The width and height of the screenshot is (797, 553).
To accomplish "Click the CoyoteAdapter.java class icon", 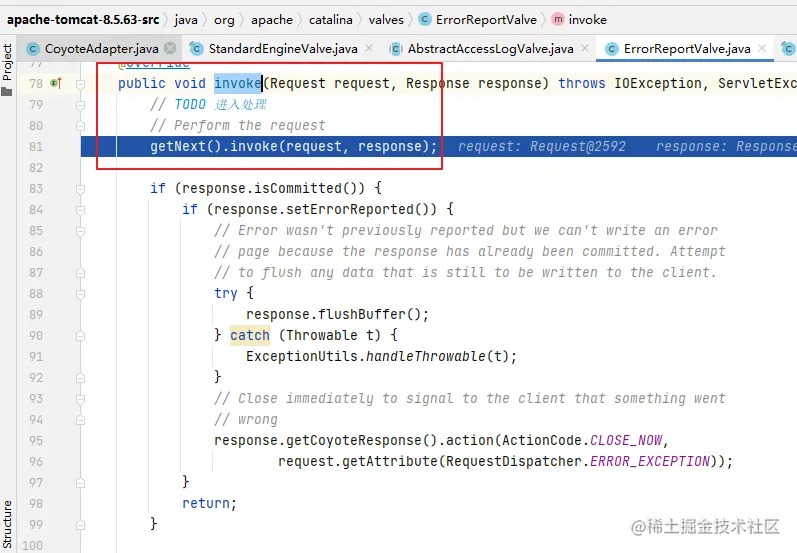I will click(x=33, y=49).
